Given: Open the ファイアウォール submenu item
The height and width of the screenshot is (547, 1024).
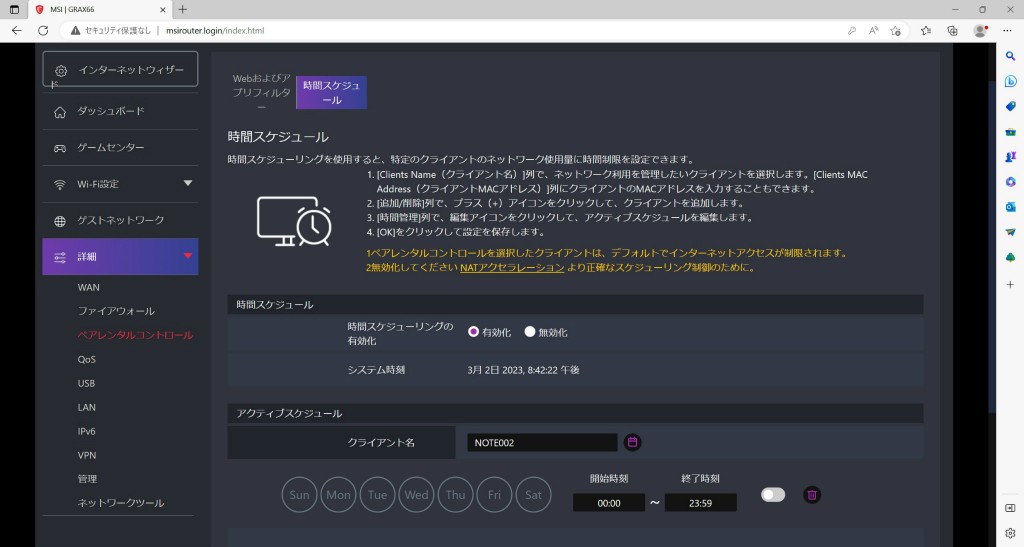Looking at the screenshot, I should pos(116,311).
